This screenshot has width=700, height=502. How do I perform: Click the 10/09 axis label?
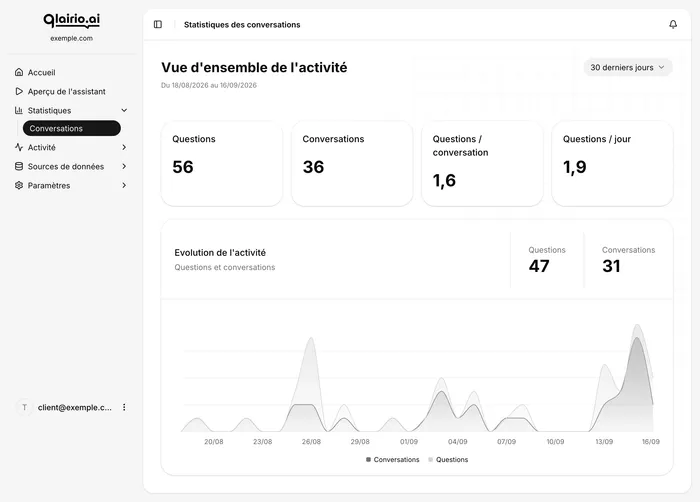coord(555,442)
